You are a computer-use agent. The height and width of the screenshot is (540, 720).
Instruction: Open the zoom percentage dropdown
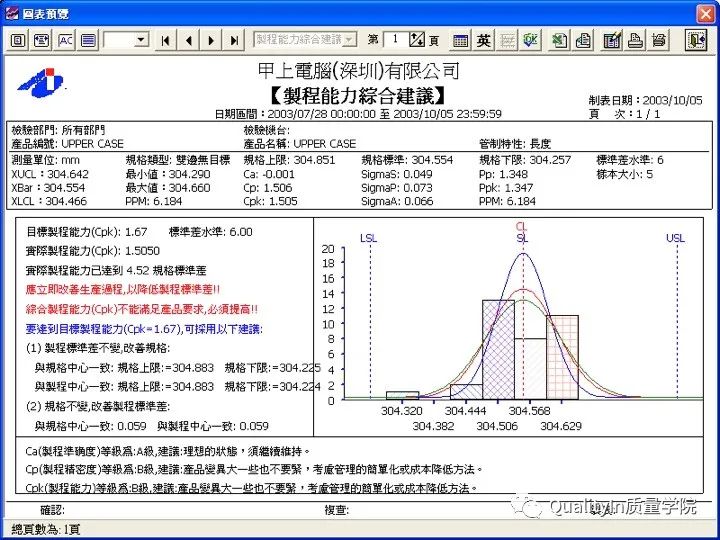click(x=141, y=40)
